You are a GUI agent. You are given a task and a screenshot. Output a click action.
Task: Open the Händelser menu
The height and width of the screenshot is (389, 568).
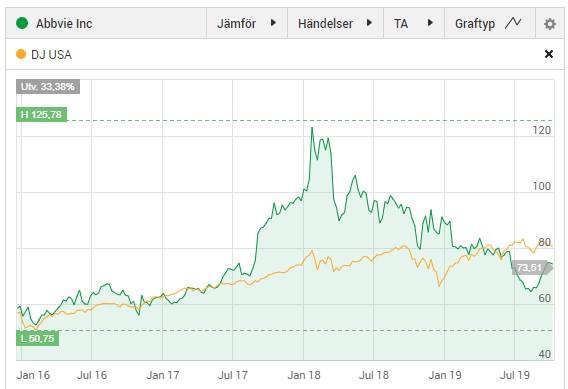[335, 24]
